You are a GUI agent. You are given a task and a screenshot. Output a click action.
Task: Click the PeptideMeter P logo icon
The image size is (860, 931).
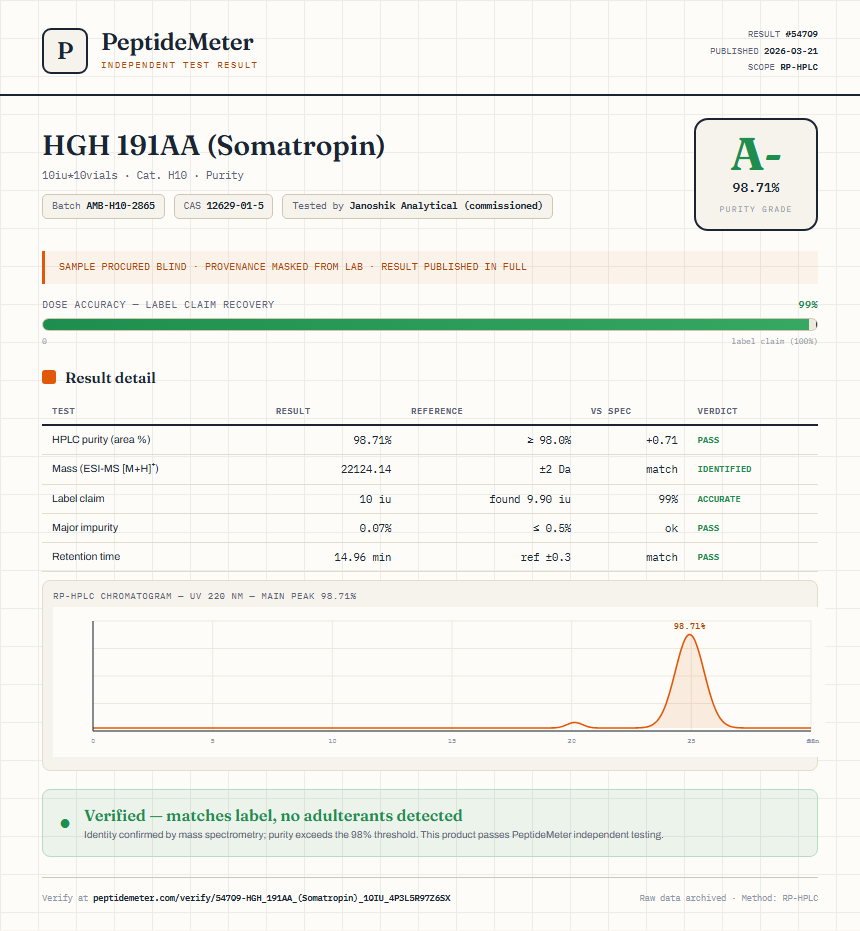click(x=65, y=51)
